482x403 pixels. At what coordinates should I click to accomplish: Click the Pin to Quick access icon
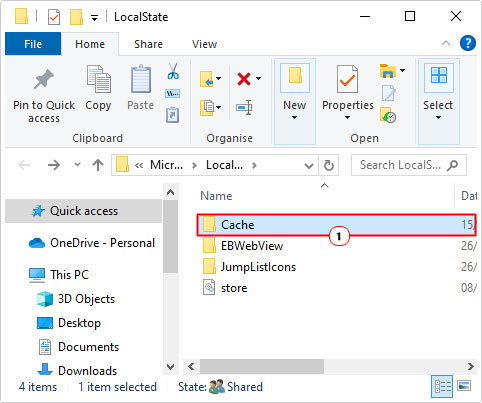click(x=44, y=79)
